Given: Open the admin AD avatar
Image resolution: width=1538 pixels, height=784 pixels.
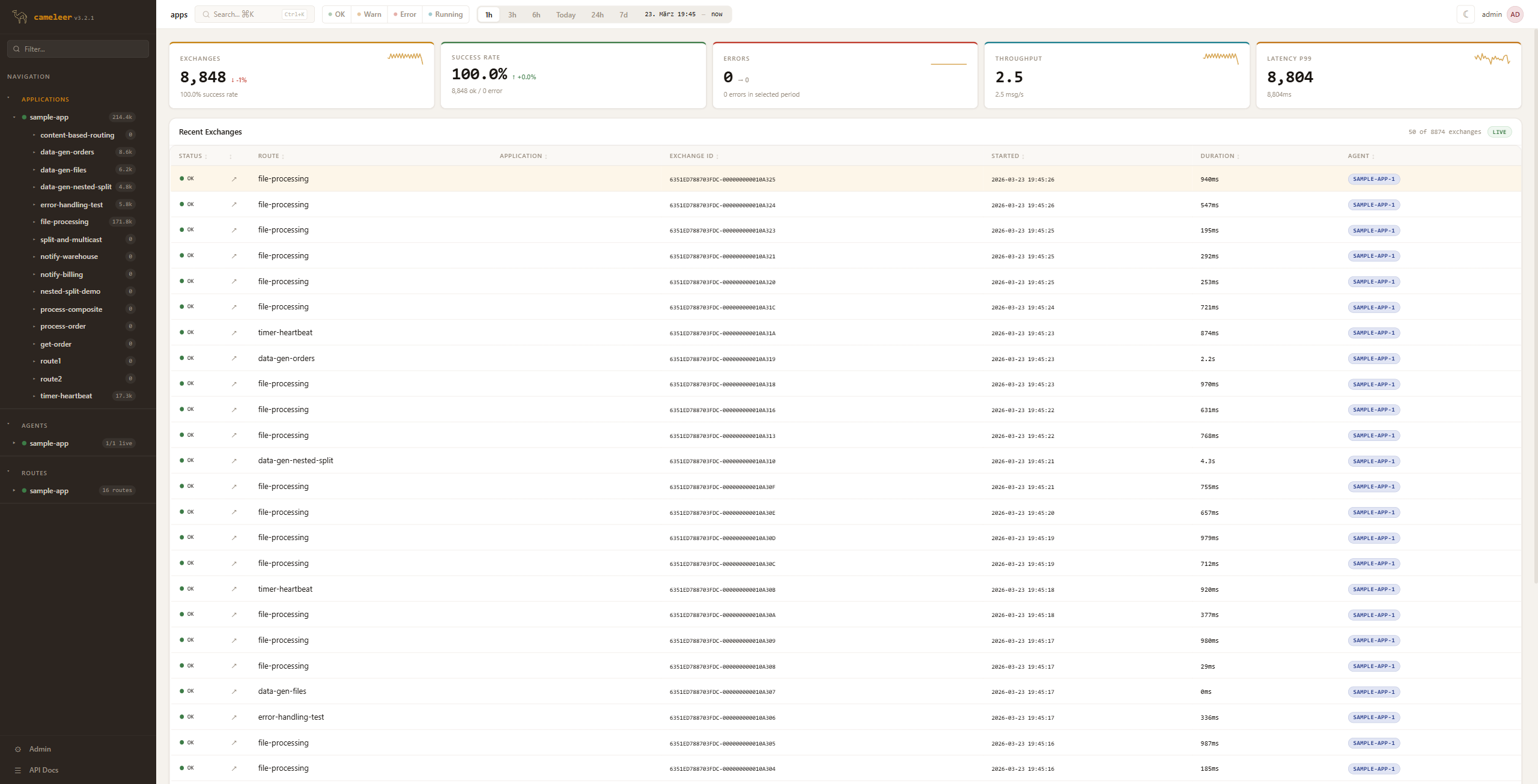Looking at the screenshot, I should point(1515,14).
